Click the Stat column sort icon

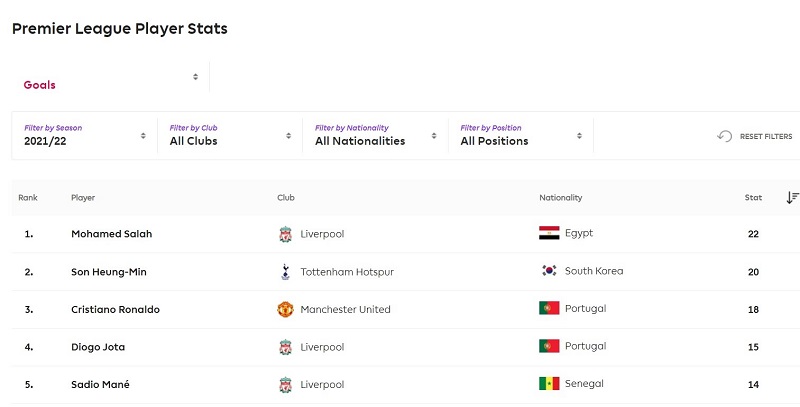tap(792, 198)
